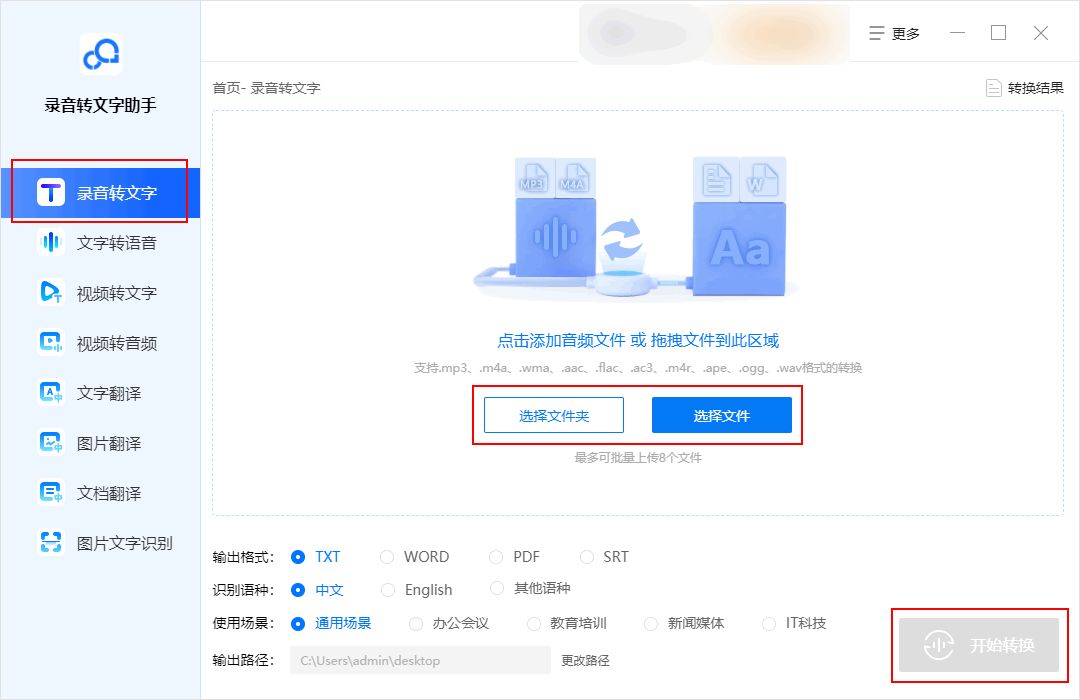
Task: Minimize the window
Action: click(957, 33)
